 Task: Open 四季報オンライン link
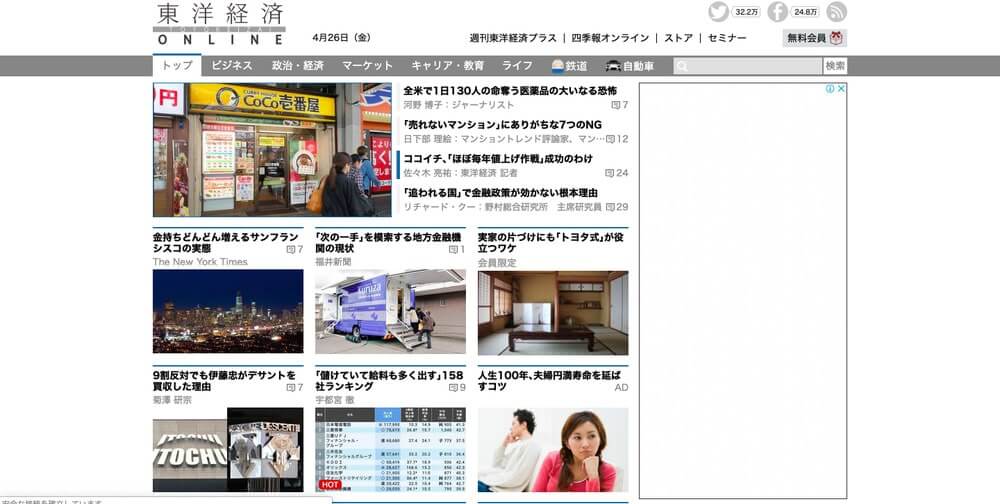(x=610, y=38)
